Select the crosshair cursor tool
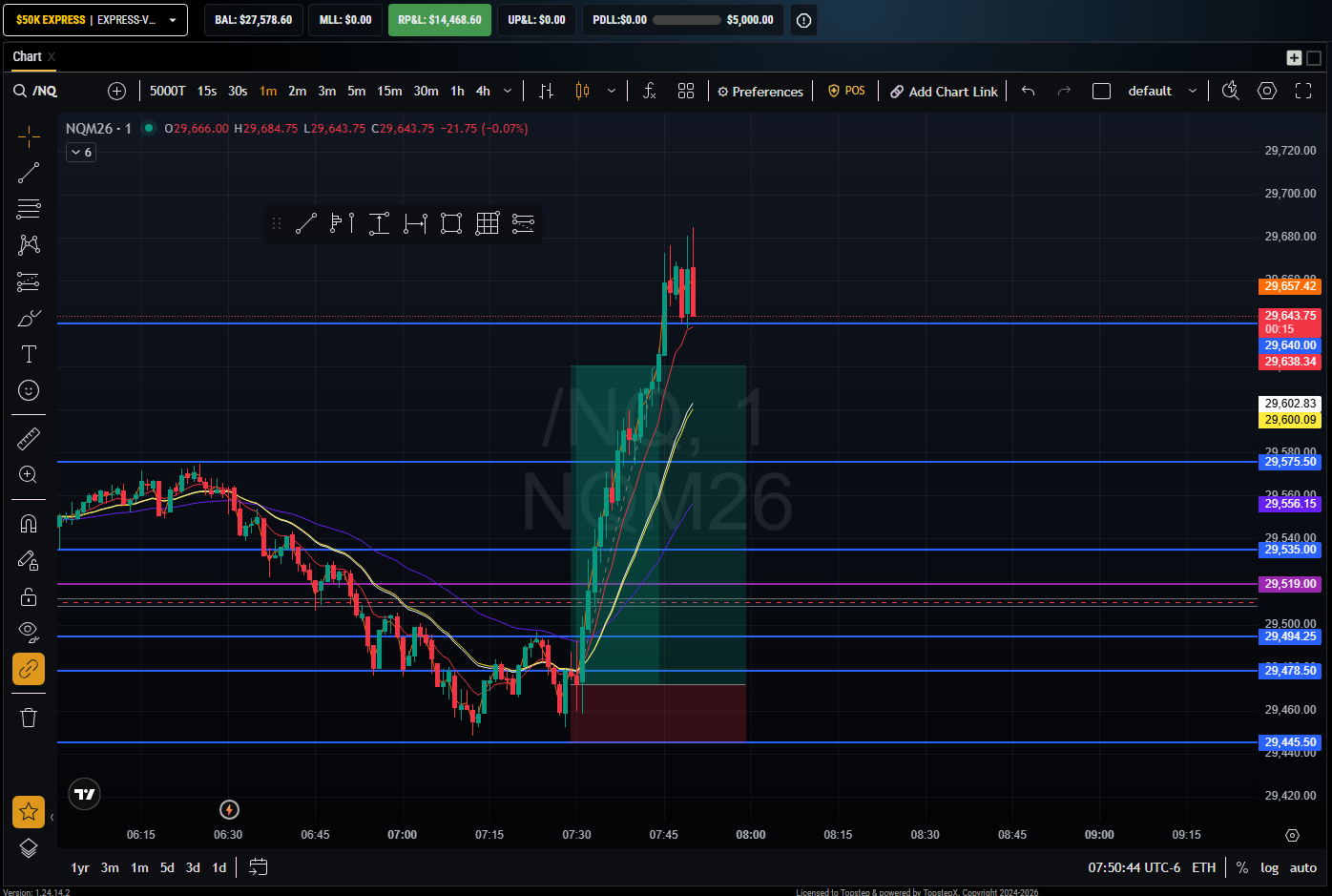Viewport: 1332px width, 896px height. 29,136
